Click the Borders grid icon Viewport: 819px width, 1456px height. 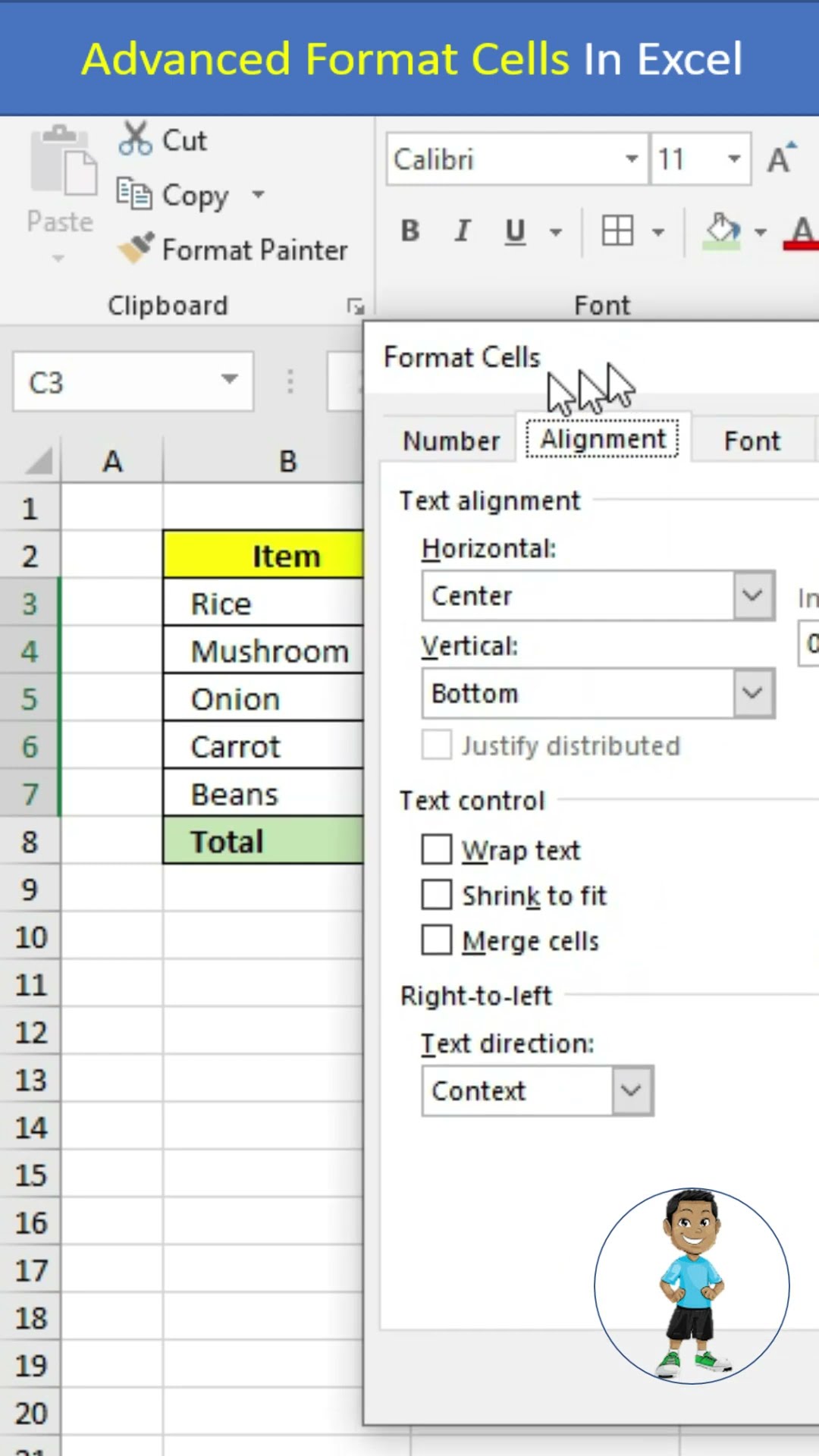click(x=617, y=231)
